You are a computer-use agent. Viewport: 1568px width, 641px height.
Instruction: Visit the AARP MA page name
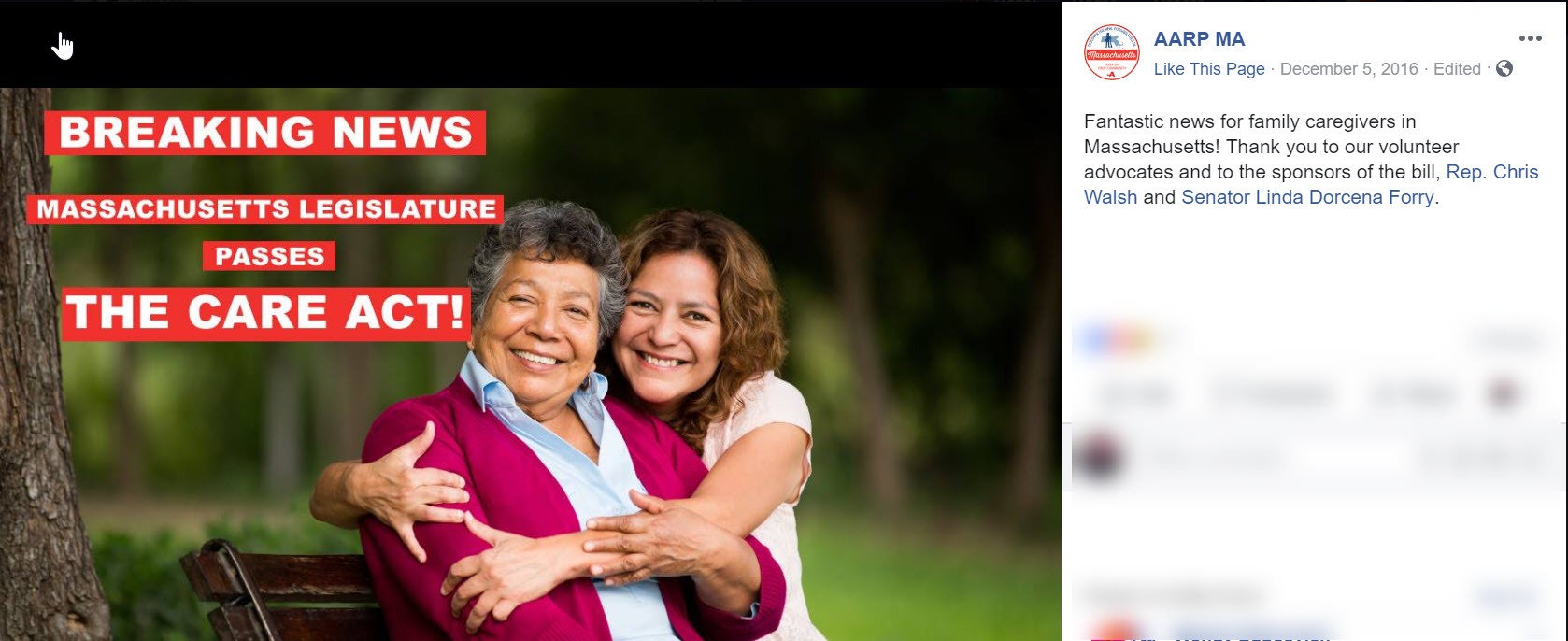(1199, 39)
